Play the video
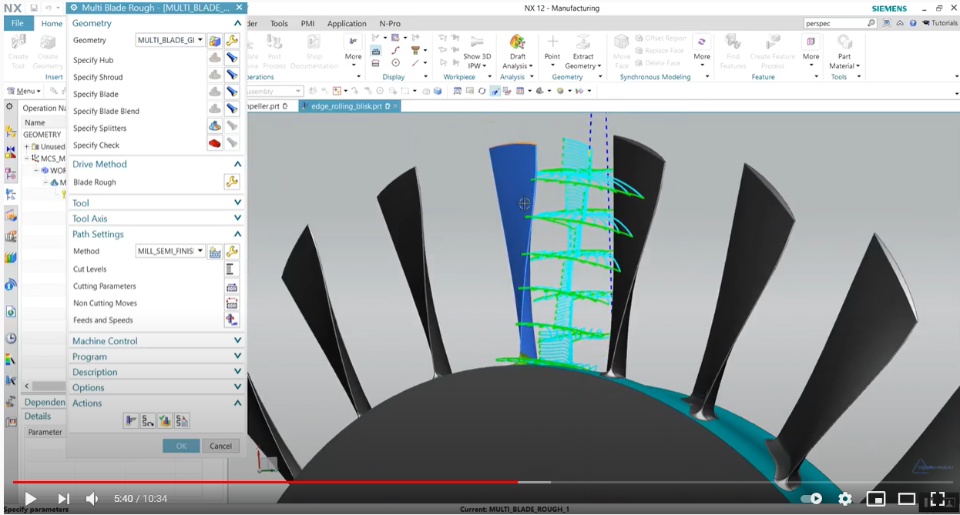This screenshot has height=515, width=960. tap(30, 499)
